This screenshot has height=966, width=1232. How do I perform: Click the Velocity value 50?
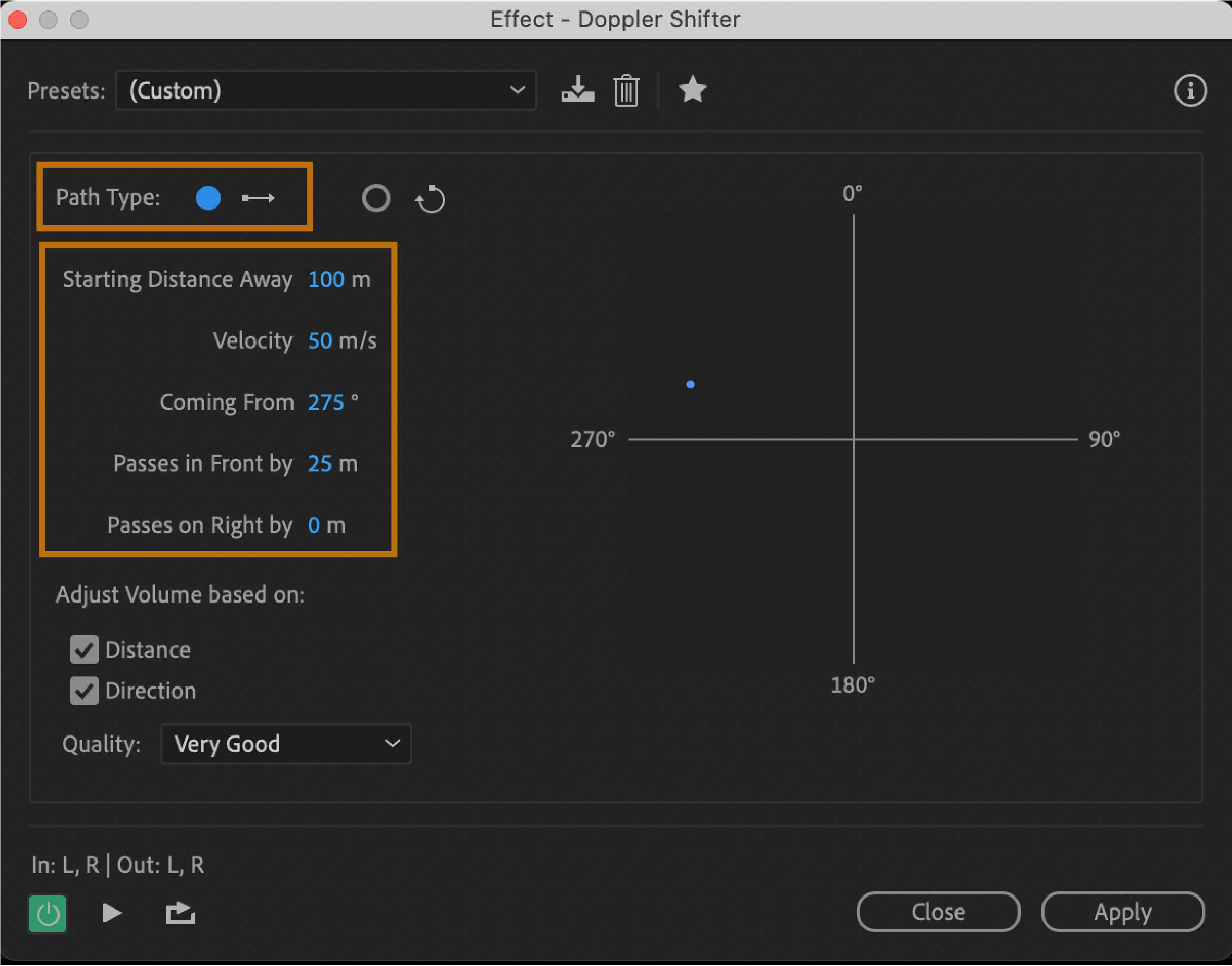click(x=320, y=341)
